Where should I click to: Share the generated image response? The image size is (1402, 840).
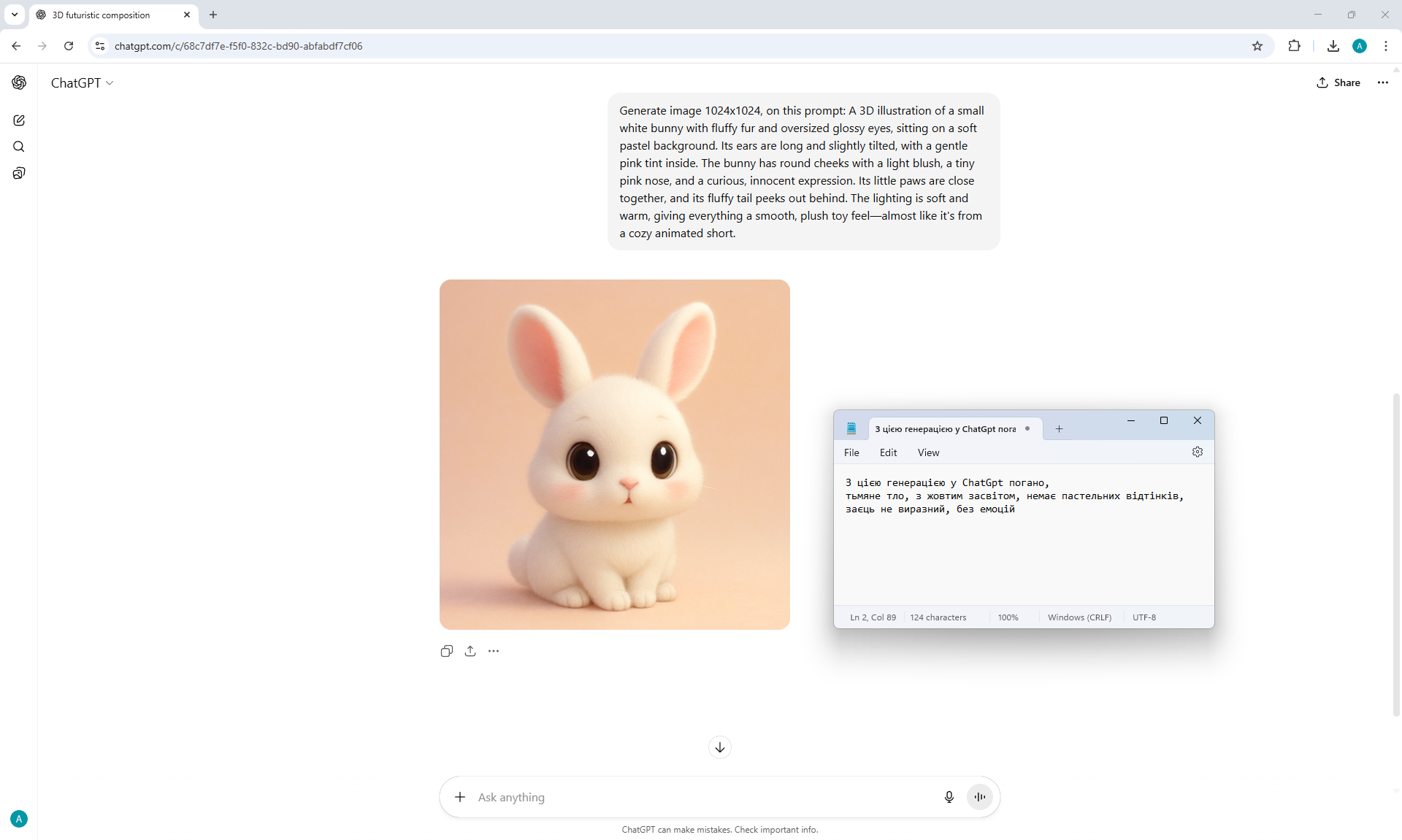470,651
